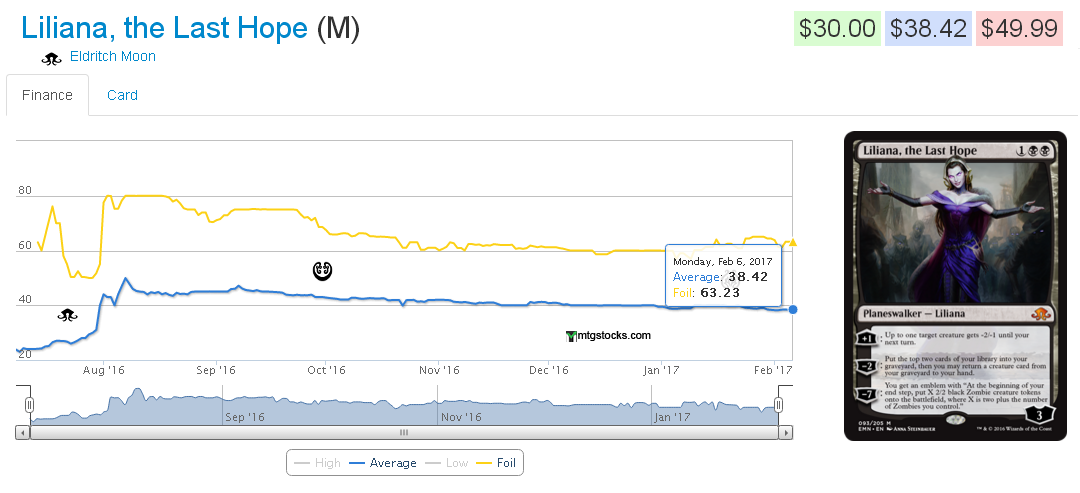Viewport: 1080px width, 493px height.
Task: Open the Eldritch Moon set link
Action: point(113,56)
